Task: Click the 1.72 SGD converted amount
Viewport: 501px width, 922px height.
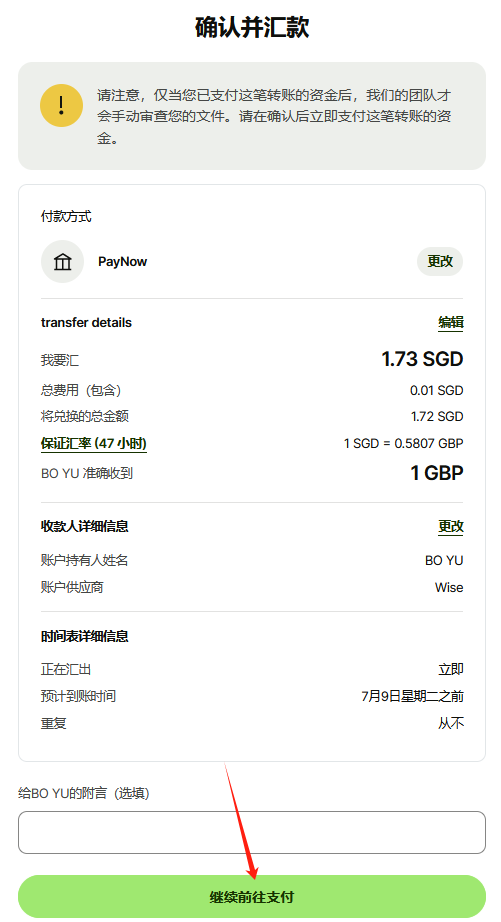Action: [x=437, y=416]
